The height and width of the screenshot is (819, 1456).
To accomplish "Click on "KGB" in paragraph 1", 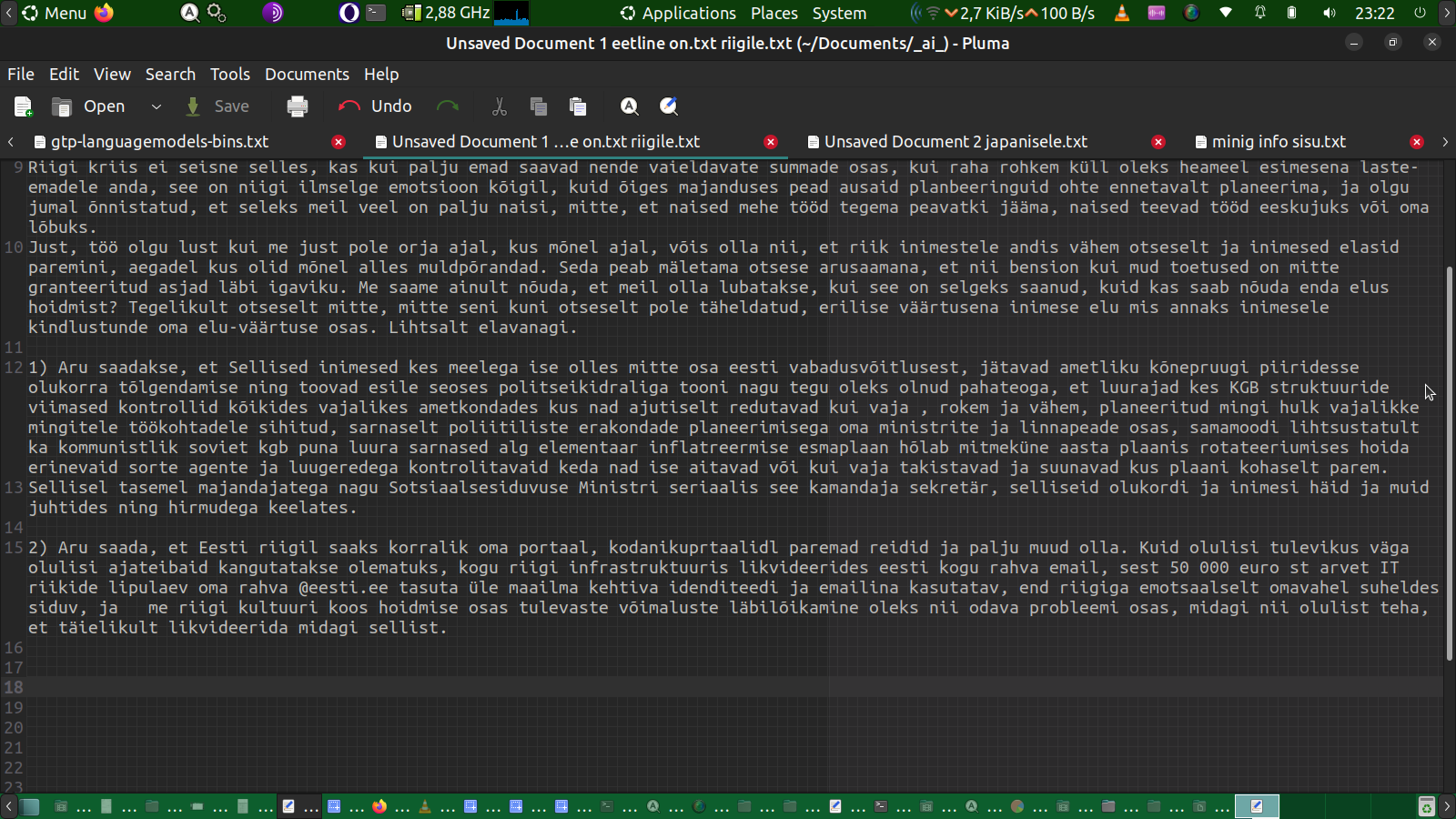I will (1244, 388).
